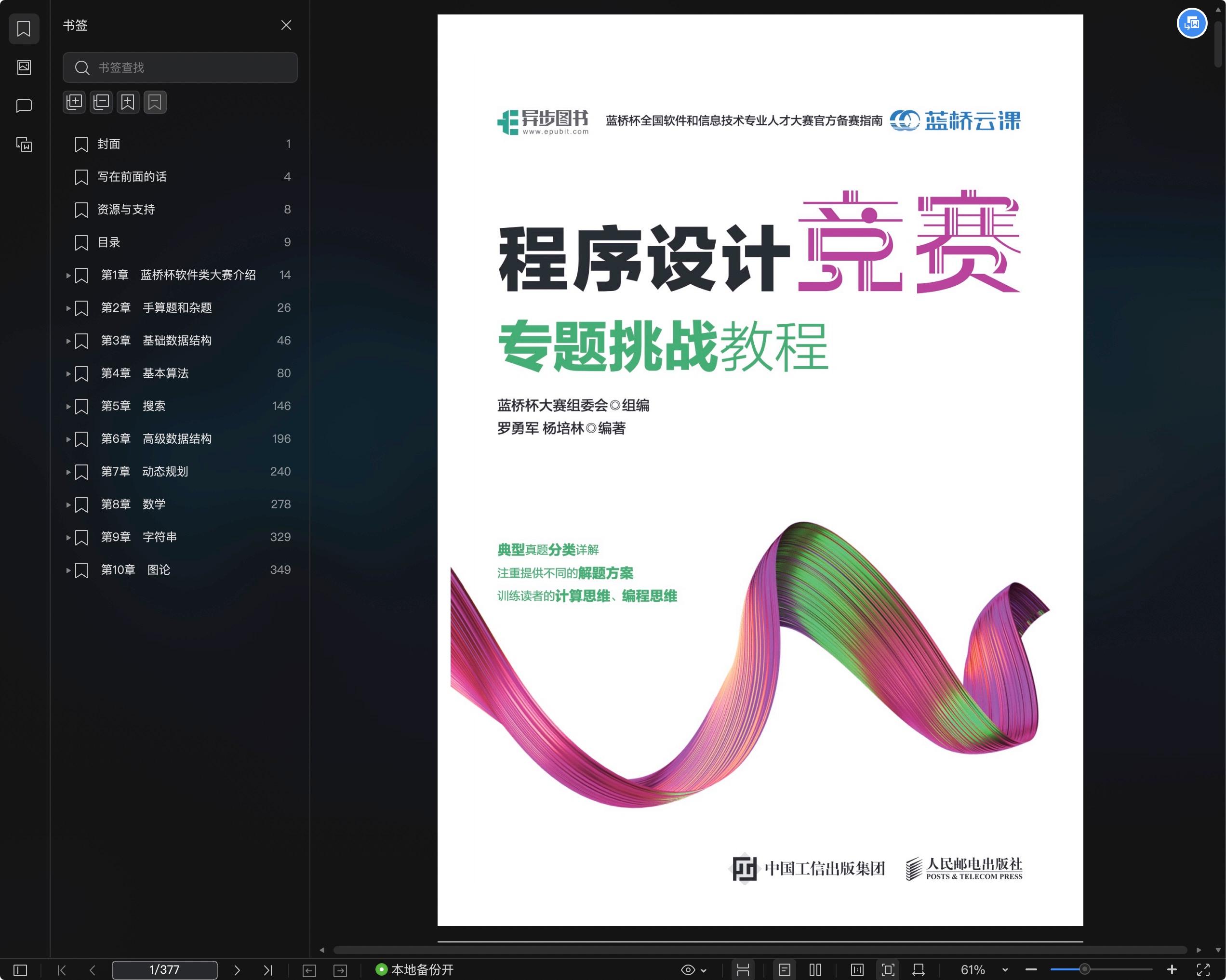Click the expand all bookmarks icon
Screen dimensions: 1226x980
click(x=75, y=102)
